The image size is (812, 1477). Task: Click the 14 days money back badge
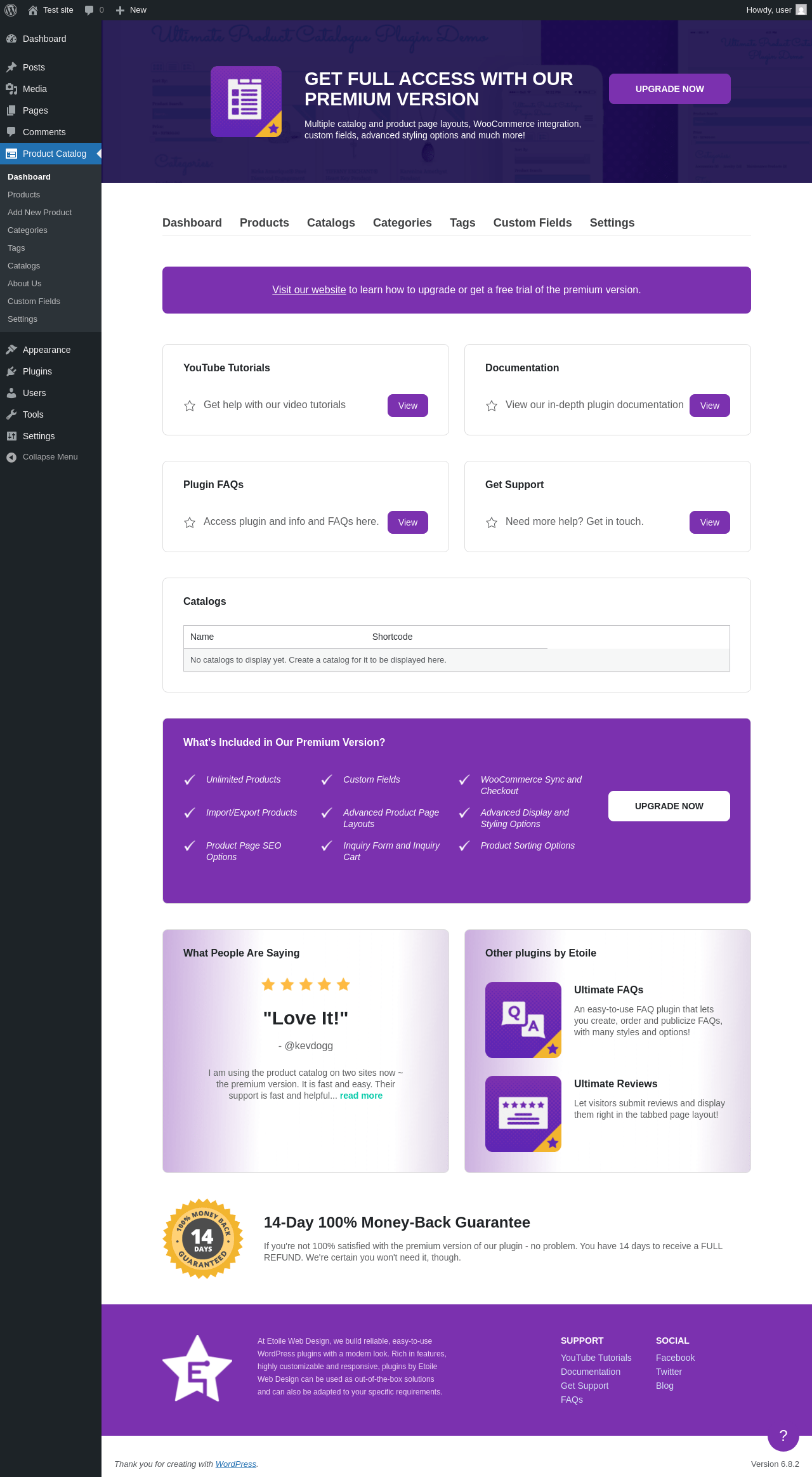(x=203, y=1239)
